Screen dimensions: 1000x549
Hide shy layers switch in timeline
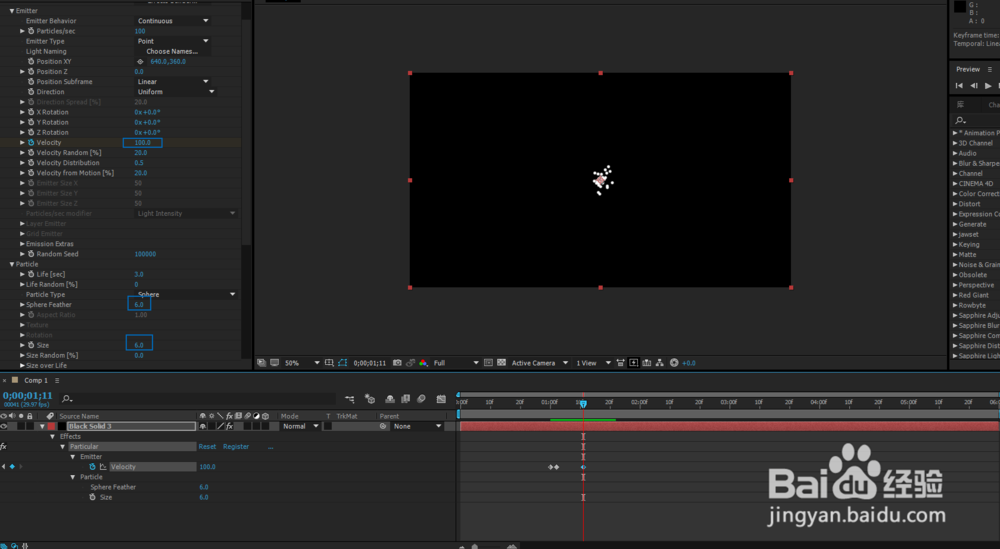[390, 399]
